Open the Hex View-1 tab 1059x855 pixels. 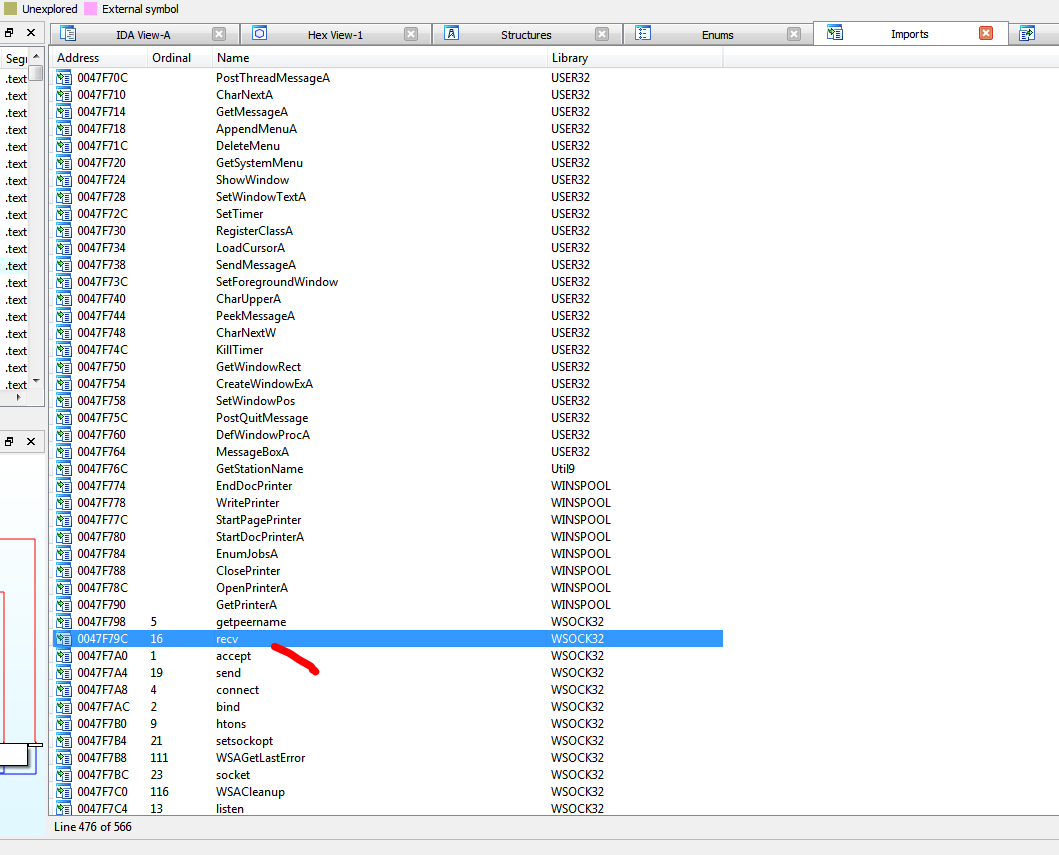[335, 35]
